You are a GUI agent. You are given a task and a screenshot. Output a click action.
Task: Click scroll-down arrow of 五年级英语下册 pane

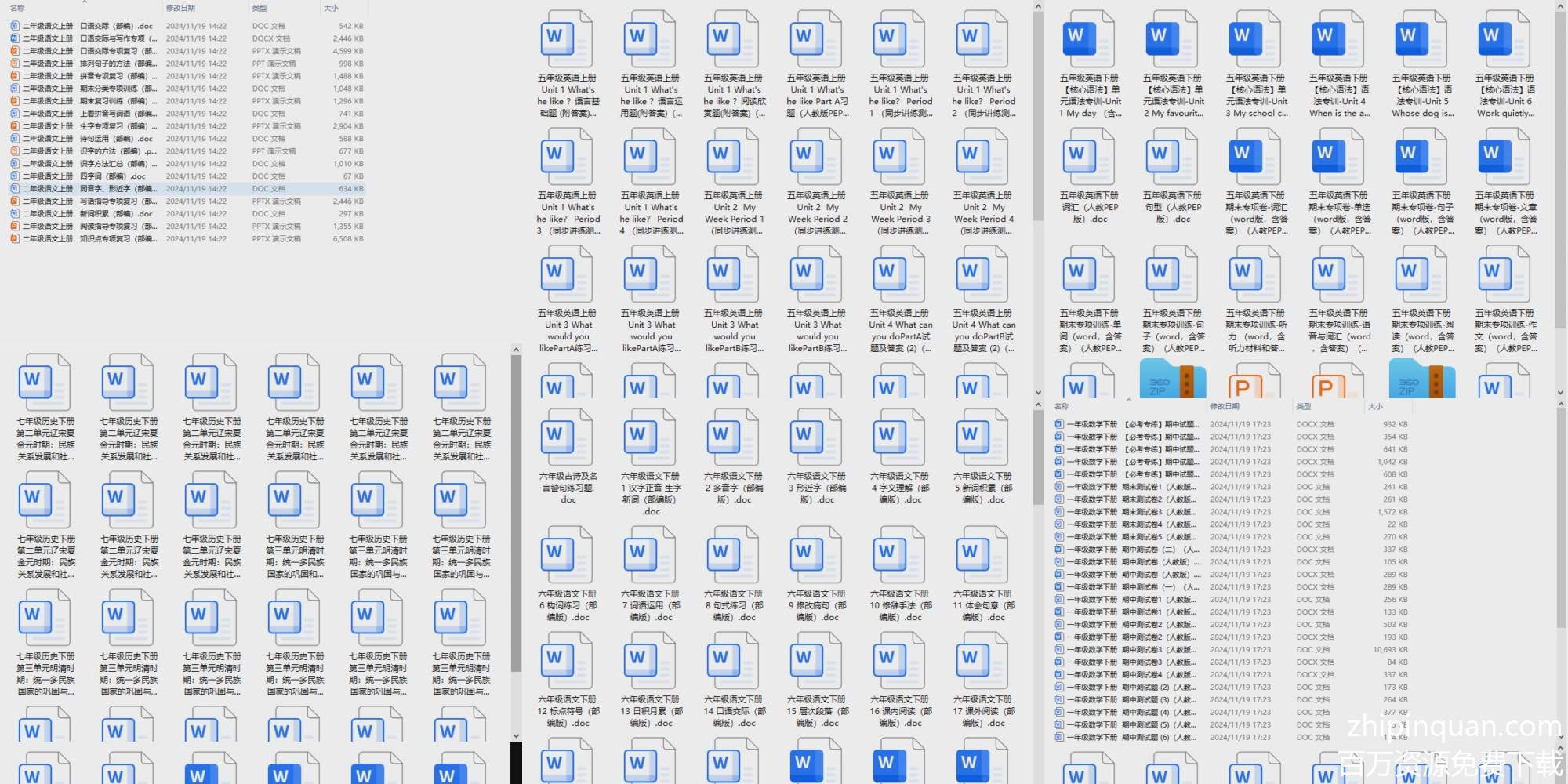pos(1560,393)
